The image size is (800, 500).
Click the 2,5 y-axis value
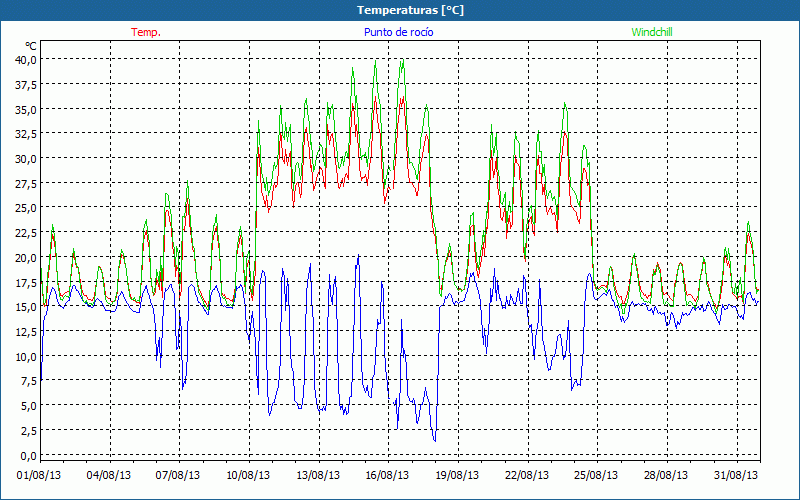point(29,431)
